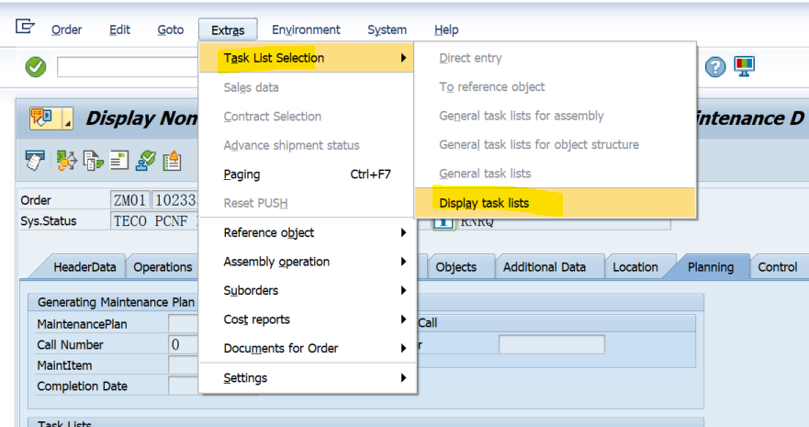This screenshot has height=427, width=809.
Task: Open the System menu
Action: point(387,30)
